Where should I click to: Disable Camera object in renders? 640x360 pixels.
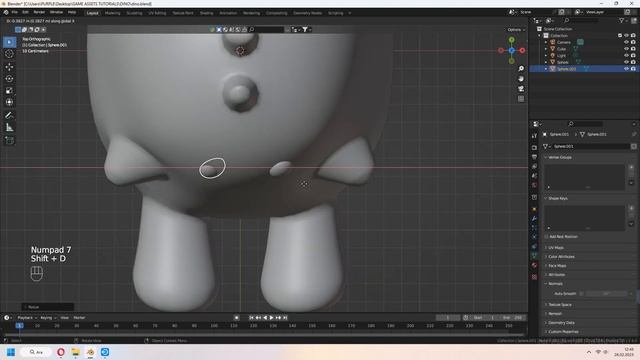tap(633, 42)
